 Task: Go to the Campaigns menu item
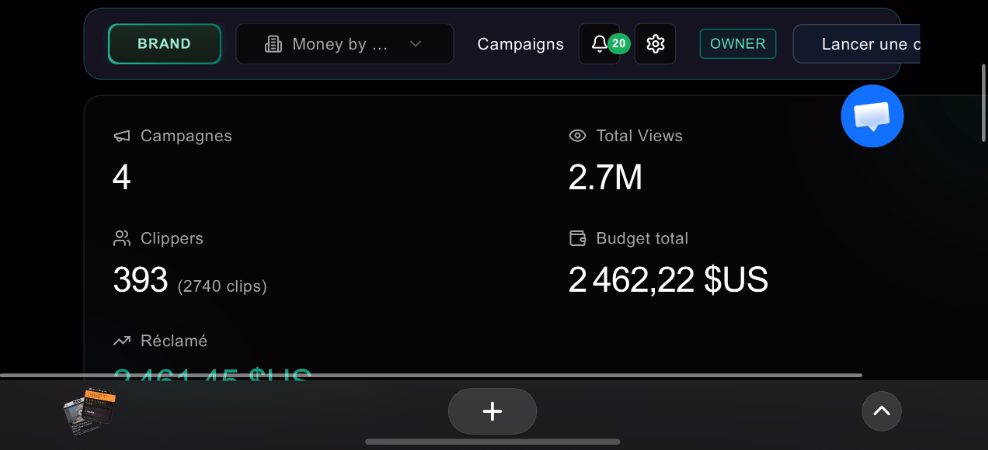pos(520,44)
